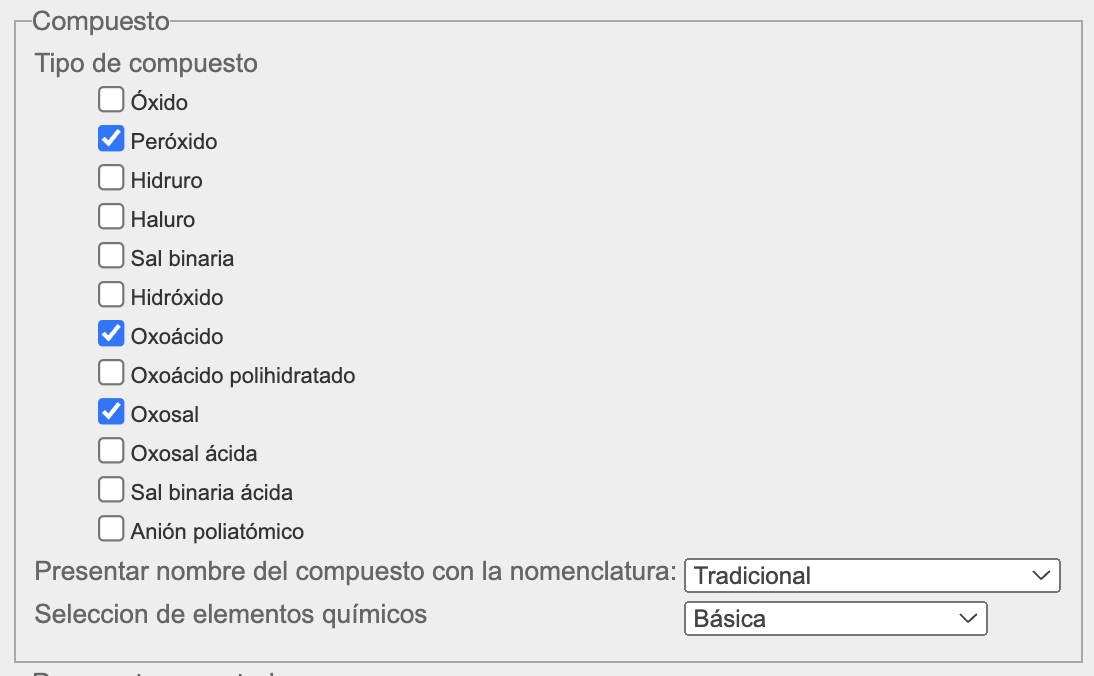Enable the Oxoácido polihidratado checkbox
This screenshot has width=1094, height=676.
(x=111, y=373)
